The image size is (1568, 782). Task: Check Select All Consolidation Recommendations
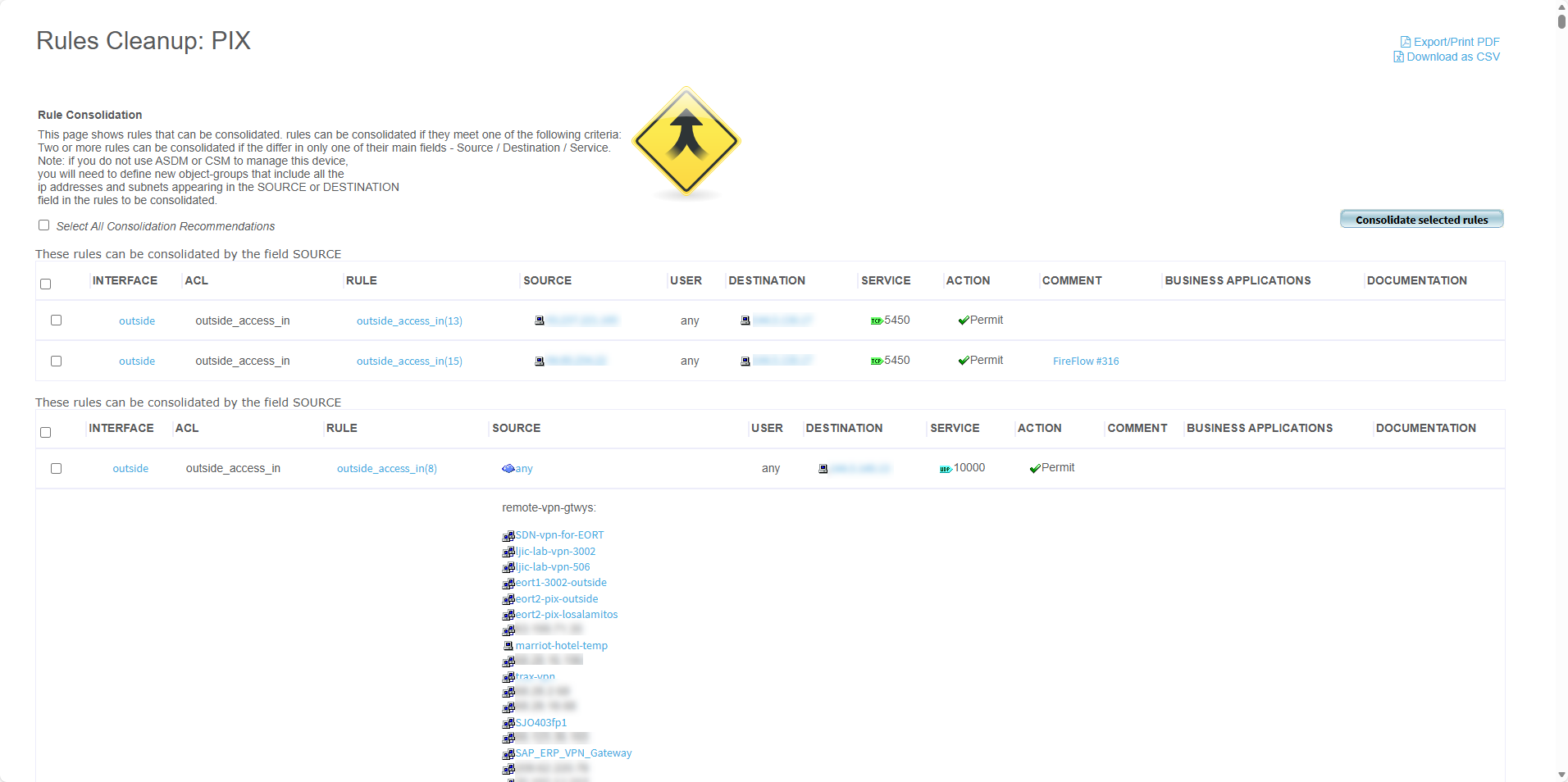44,225
